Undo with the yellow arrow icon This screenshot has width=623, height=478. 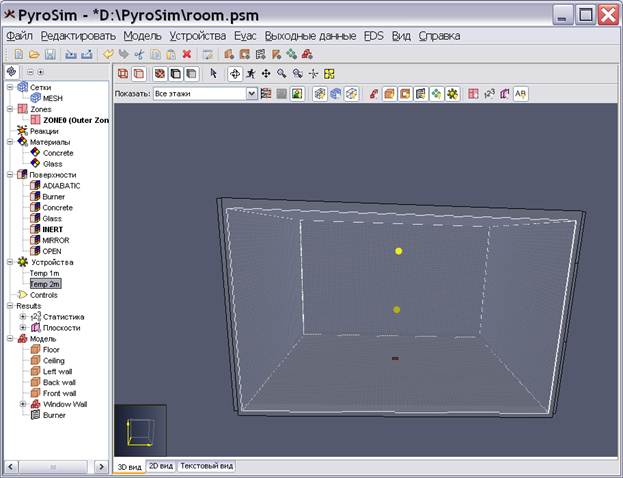(108, 54)
